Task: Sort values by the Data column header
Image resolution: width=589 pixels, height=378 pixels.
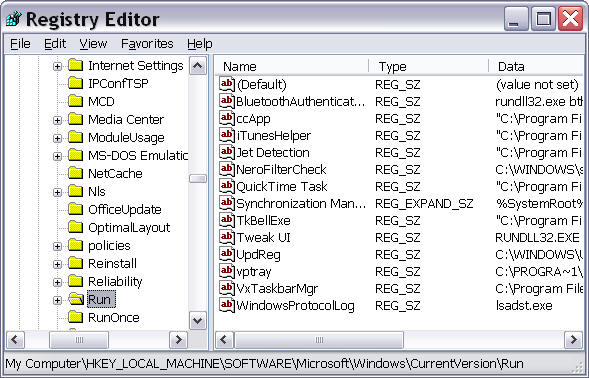Action: (x=536, y=67)
